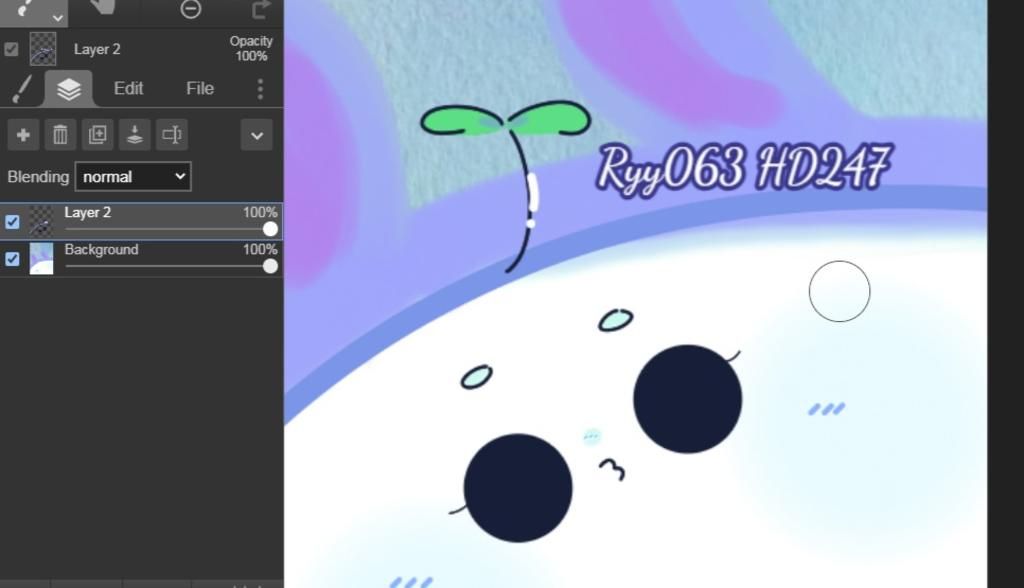Add a new layer with plus icon
The height and width of the screenshot is (588, 1024).
[x=23, y=135]
